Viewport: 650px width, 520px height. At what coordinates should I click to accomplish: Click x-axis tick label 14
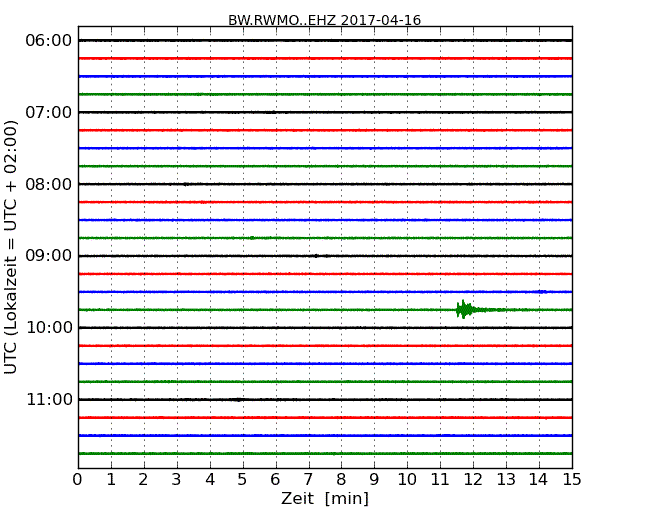[x=538, y=480]
